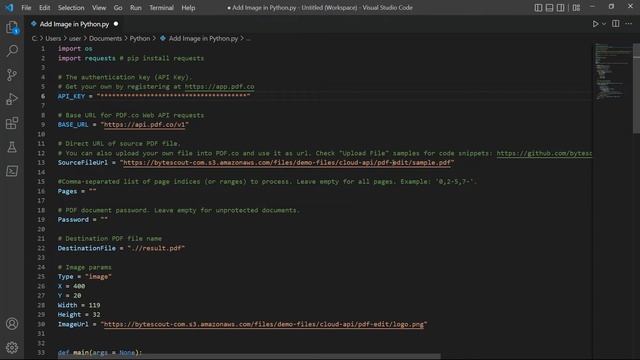The height and width of the screenshot is (360, 640).
Task: Run the Python file with play button
Action: pos(595,24)
